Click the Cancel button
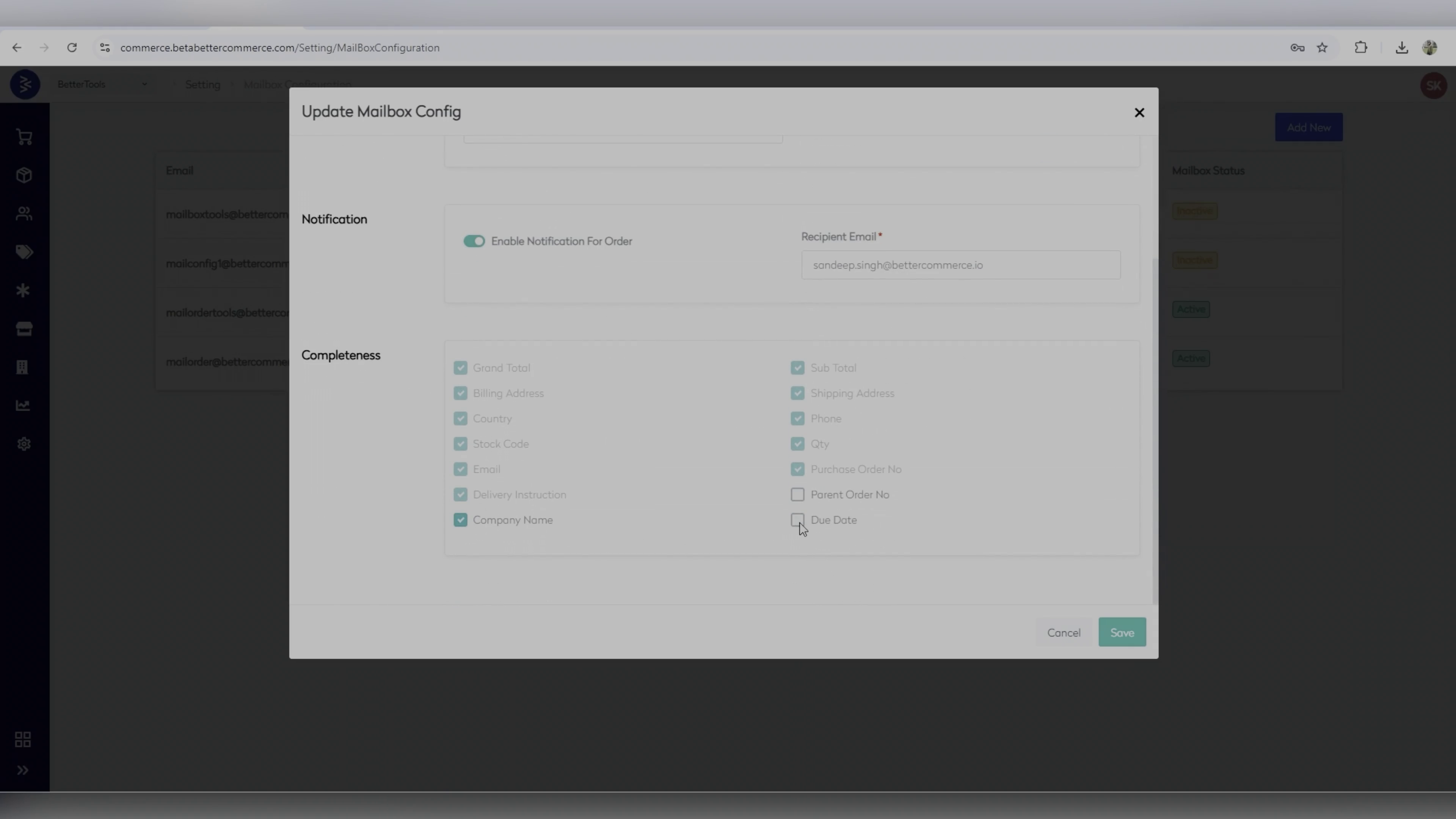The width and height of the screenshot is (1456, 819). [1063, 632]
